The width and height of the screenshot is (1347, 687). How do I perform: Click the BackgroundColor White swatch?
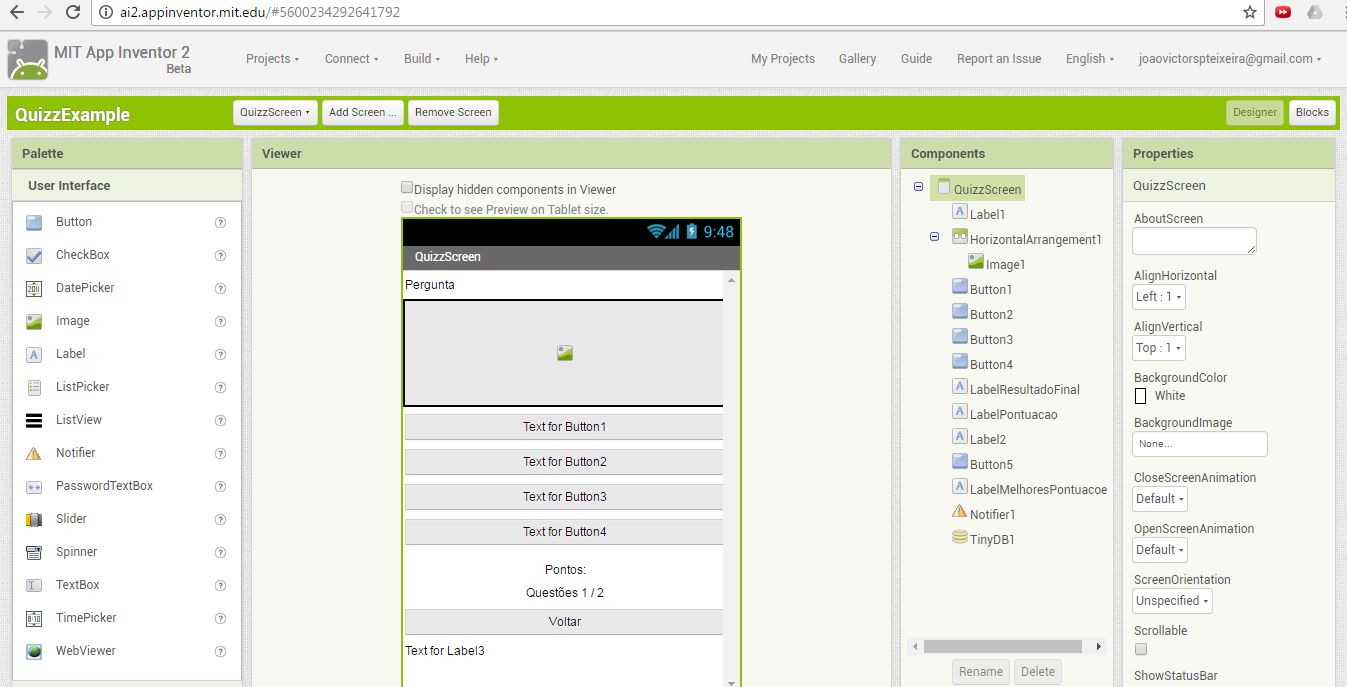(x=1140, y=396)
